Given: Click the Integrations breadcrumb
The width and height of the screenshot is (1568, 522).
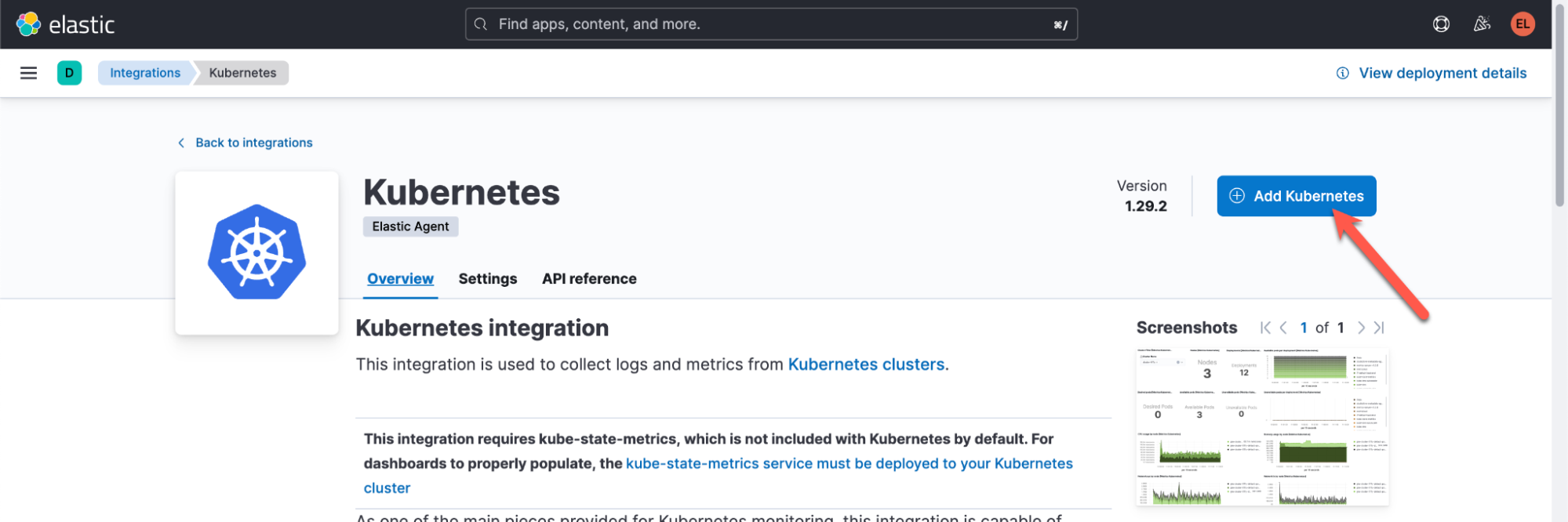Looking at the screenshot, I should [145, 73].
